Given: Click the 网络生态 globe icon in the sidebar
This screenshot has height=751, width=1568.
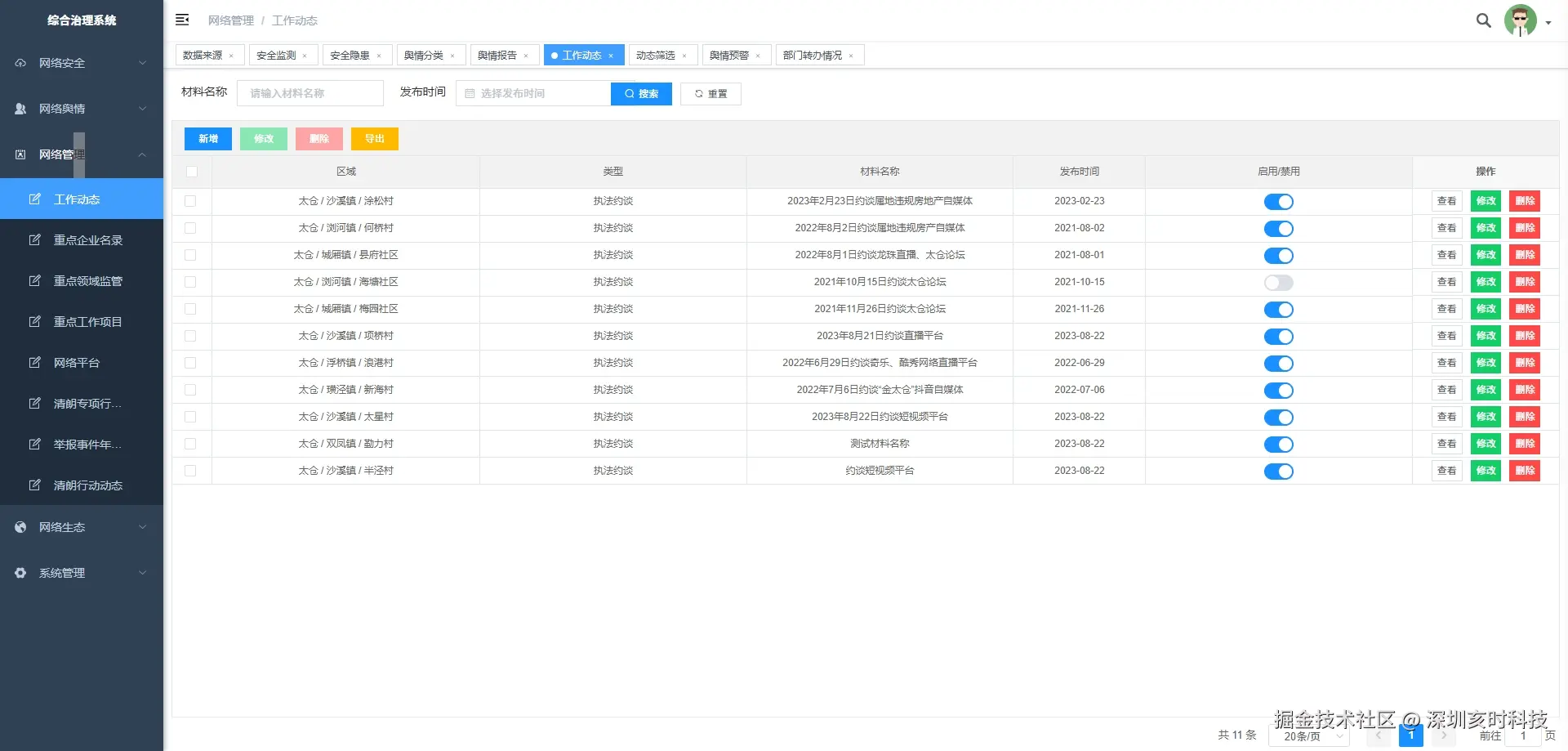Looking at the screenshot, I should coord(20,527).
